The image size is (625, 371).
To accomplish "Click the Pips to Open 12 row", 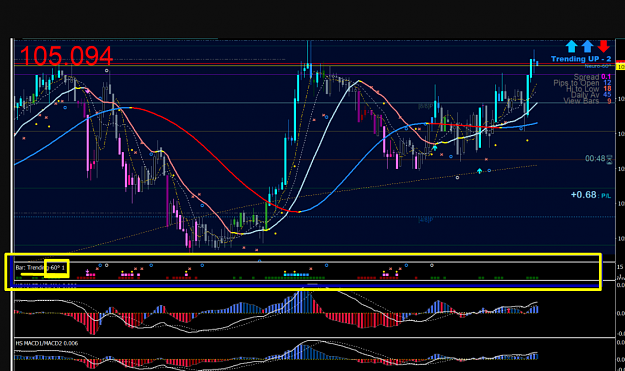I will click(x=582, y=83).
